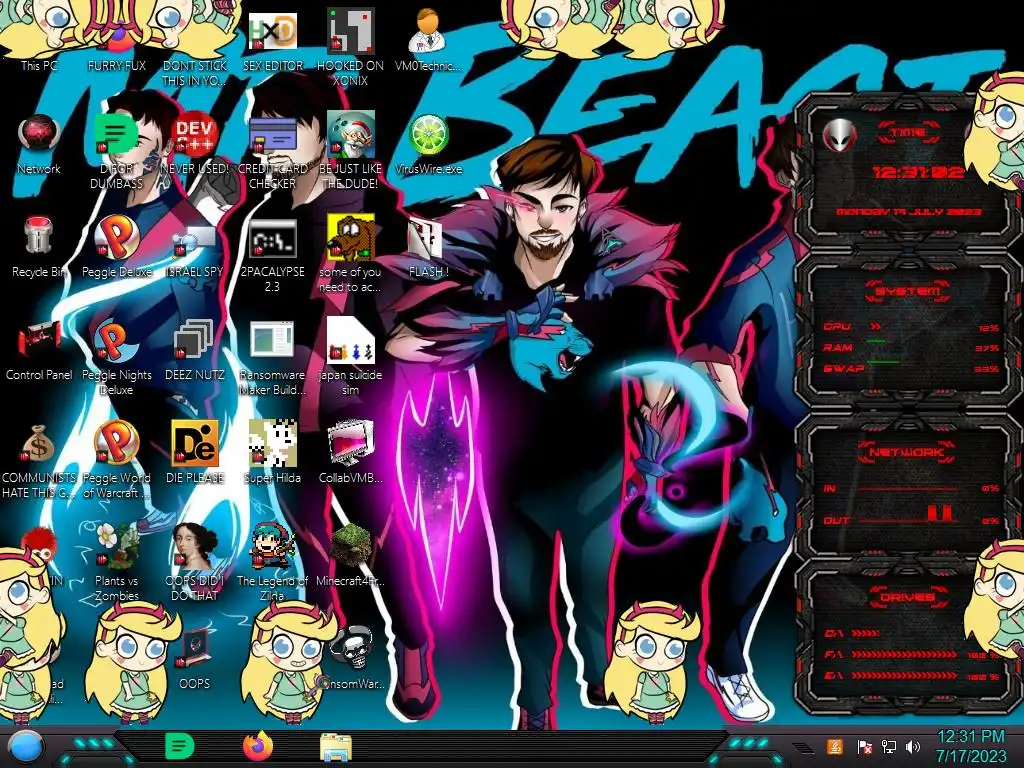Open the green document app on taskbar
The image size is (1024, 768).
point(180,746)
